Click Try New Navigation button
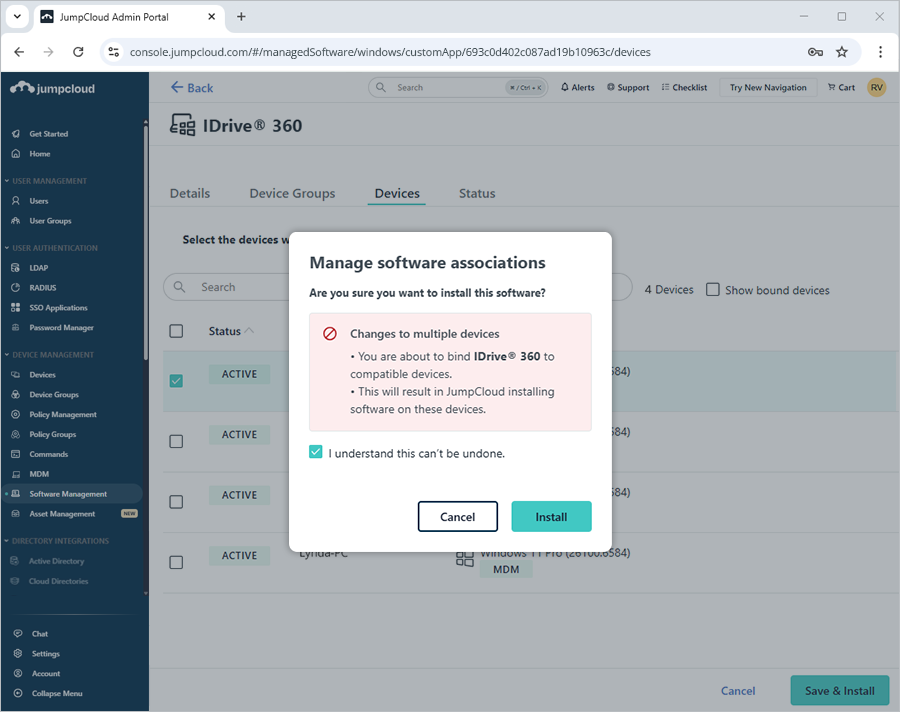This screenshot has width=900, height=712. click(x=768, y=87)
